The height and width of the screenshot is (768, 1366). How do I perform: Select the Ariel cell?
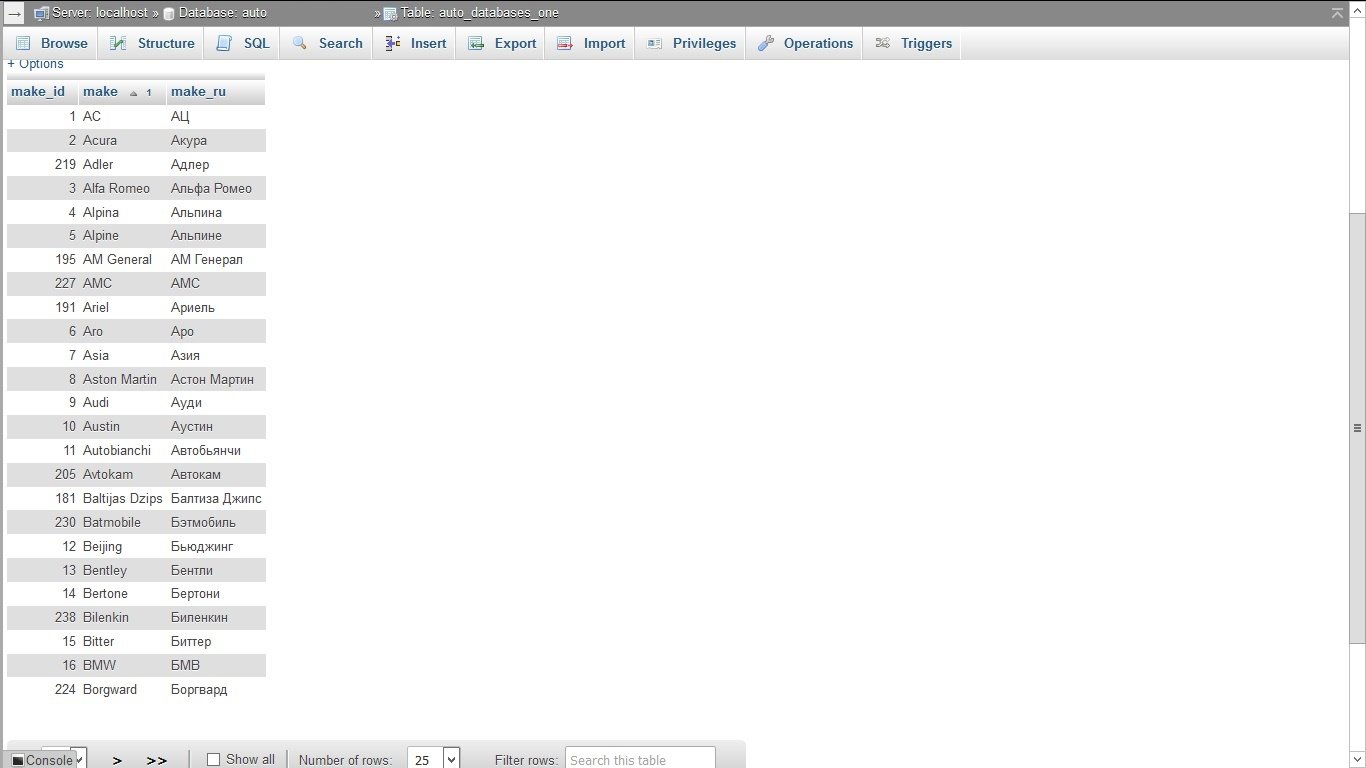[x=122, y=308]
